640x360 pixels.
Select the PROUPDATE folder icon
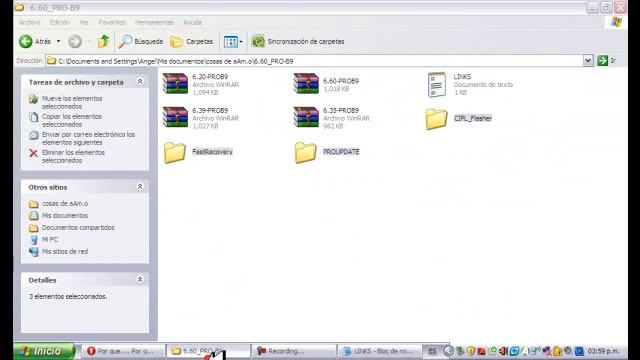(306, 152)
